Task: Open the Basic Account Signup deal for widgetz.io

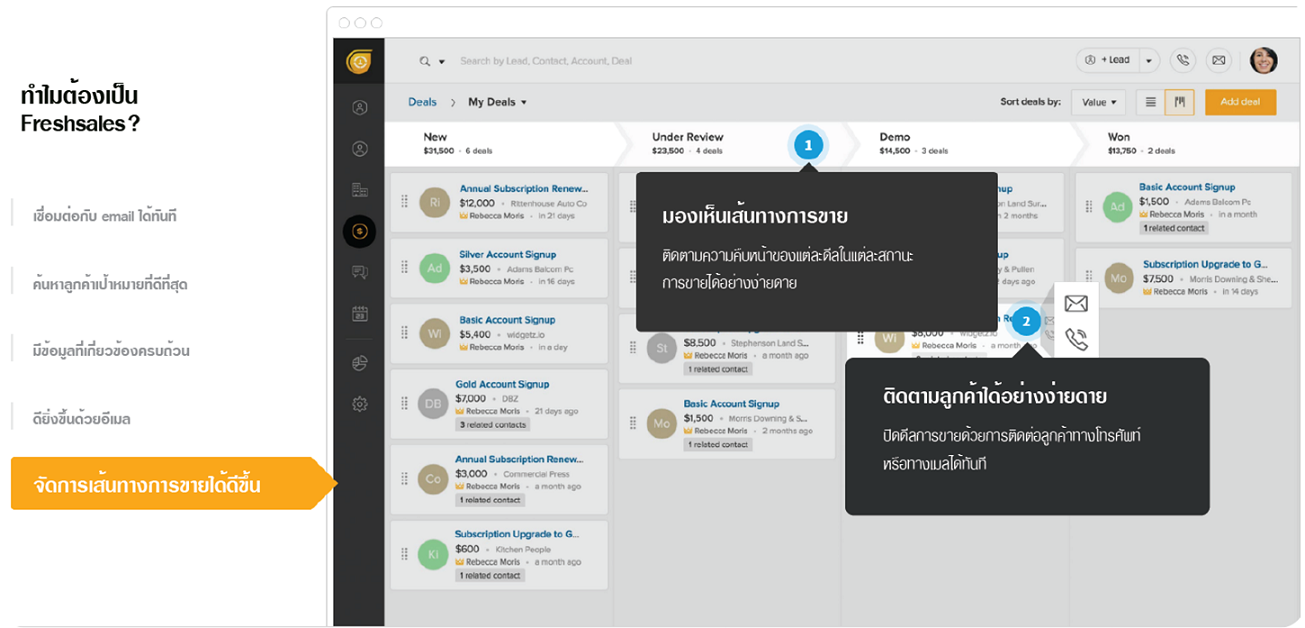Action: [508, 320]
